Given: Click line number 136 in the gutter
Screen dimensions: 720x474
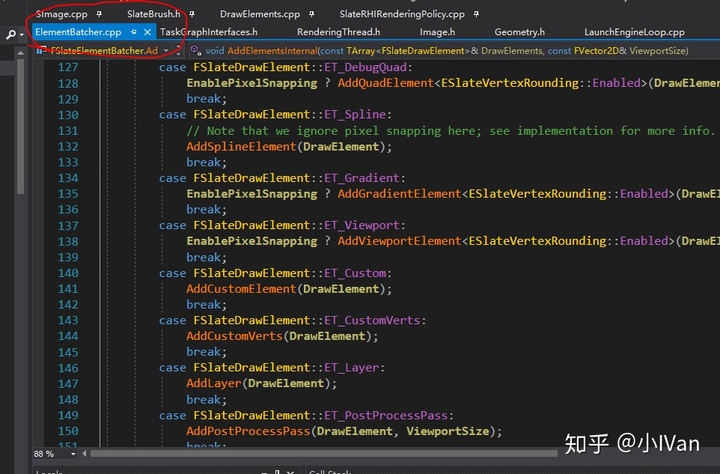Looking at the screenshot, I should coord(68,209).
